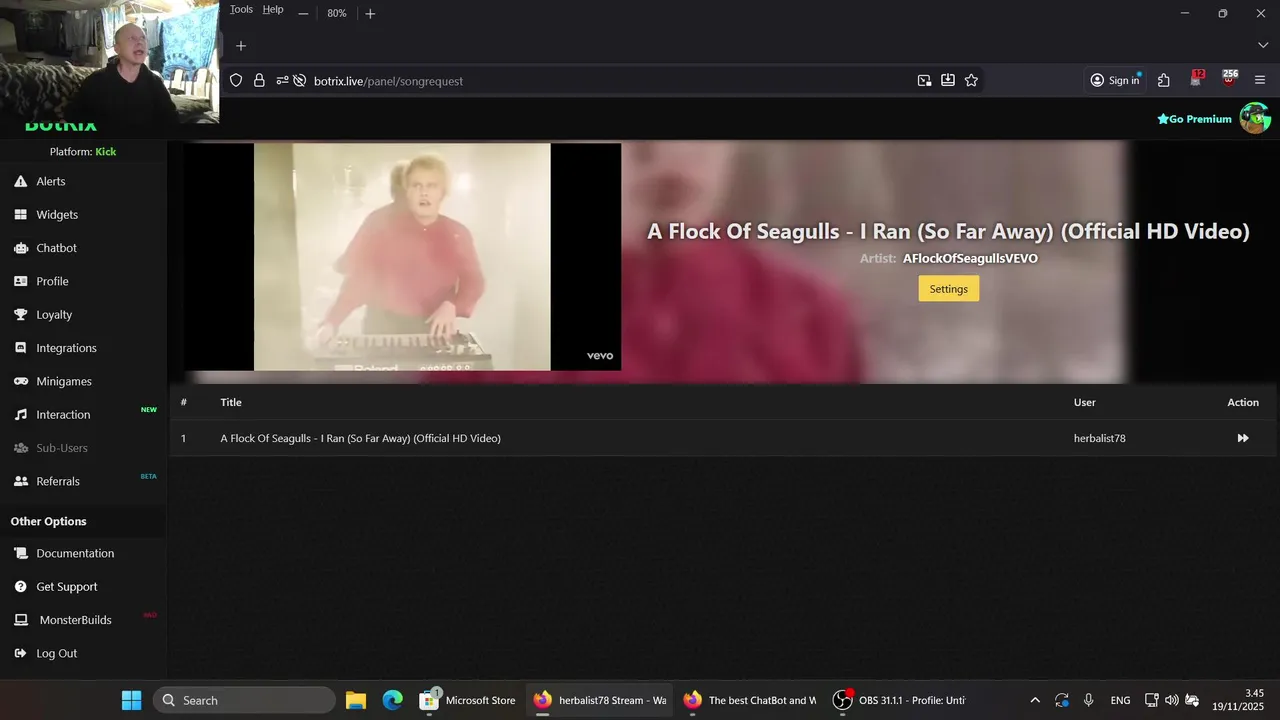Viewport: 1280px width, 720px height.
Task: Bookmark this page with the star icon
Action: [971, 81]
